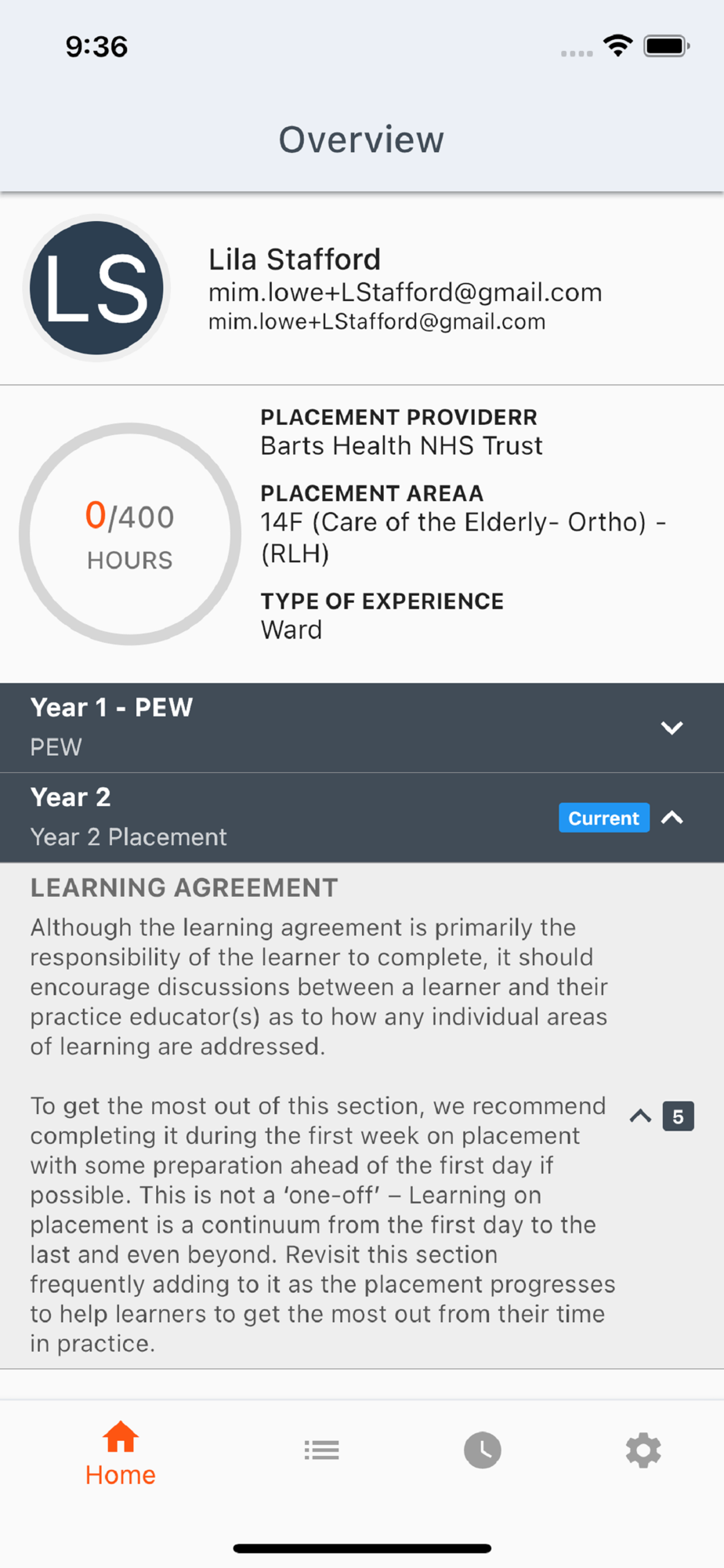Tap the LS profile avatar
Viewport: 724px width, 1568px height.
(96, 288)
